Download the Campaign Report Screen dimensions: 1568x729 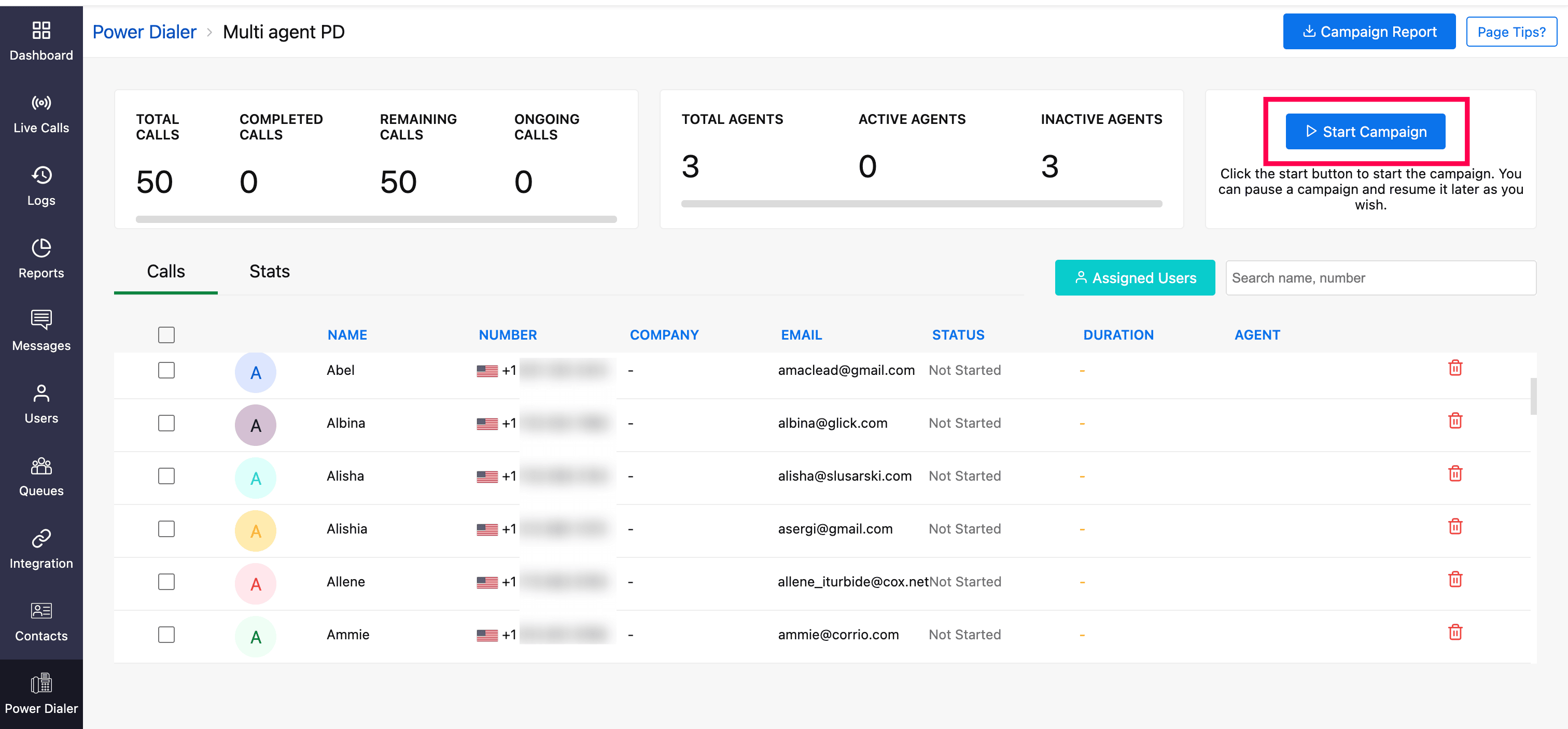[1368, 32]
